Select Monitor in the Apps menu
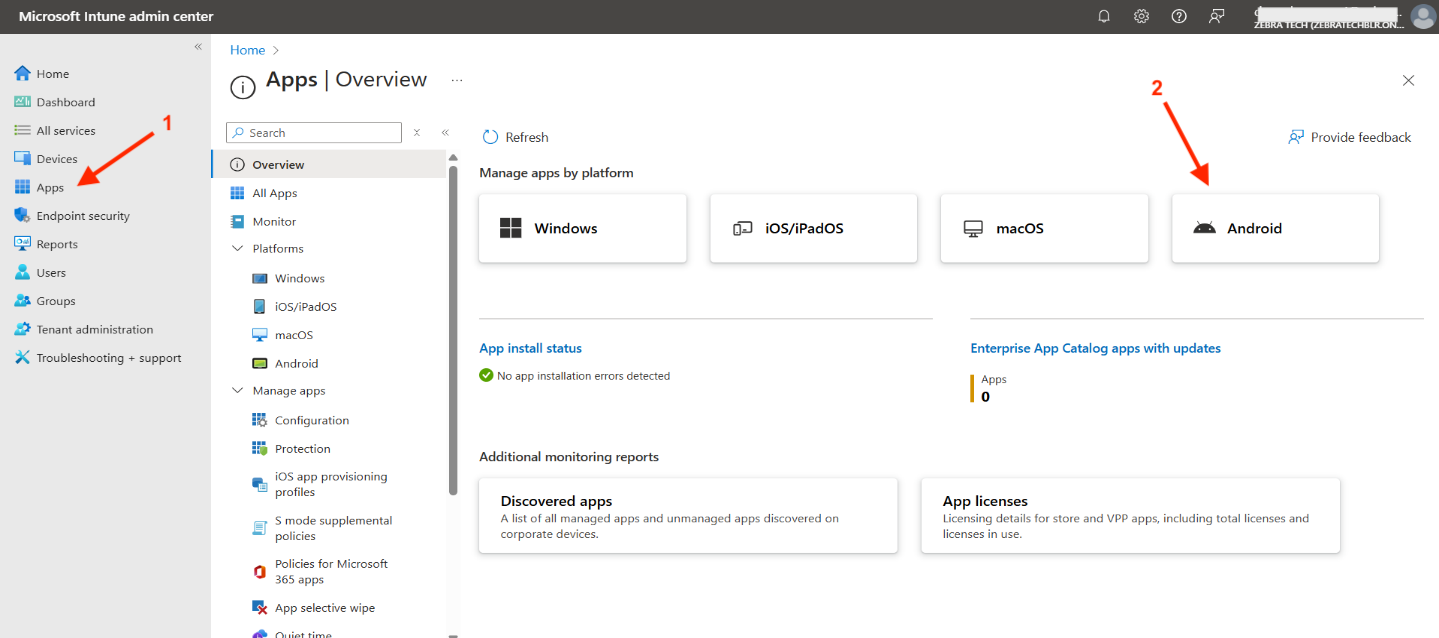This screenshot has height=638, width=1439. [x=273, y=221]
